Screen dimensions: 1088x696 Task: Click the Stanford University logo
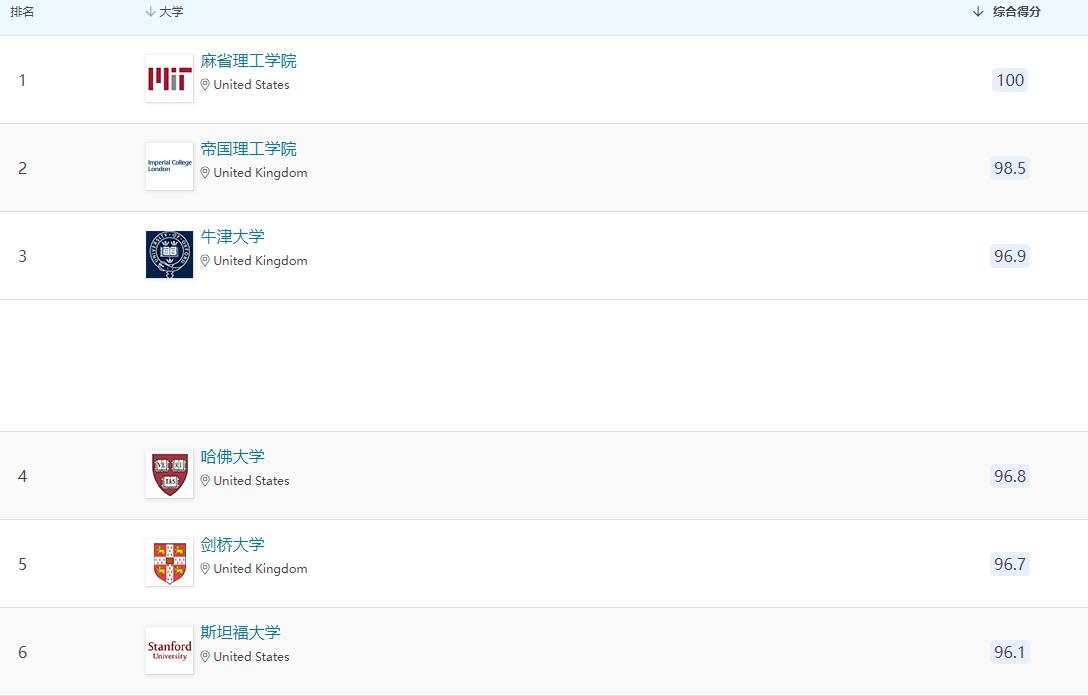pyautogui.click(x=169, y=651)
